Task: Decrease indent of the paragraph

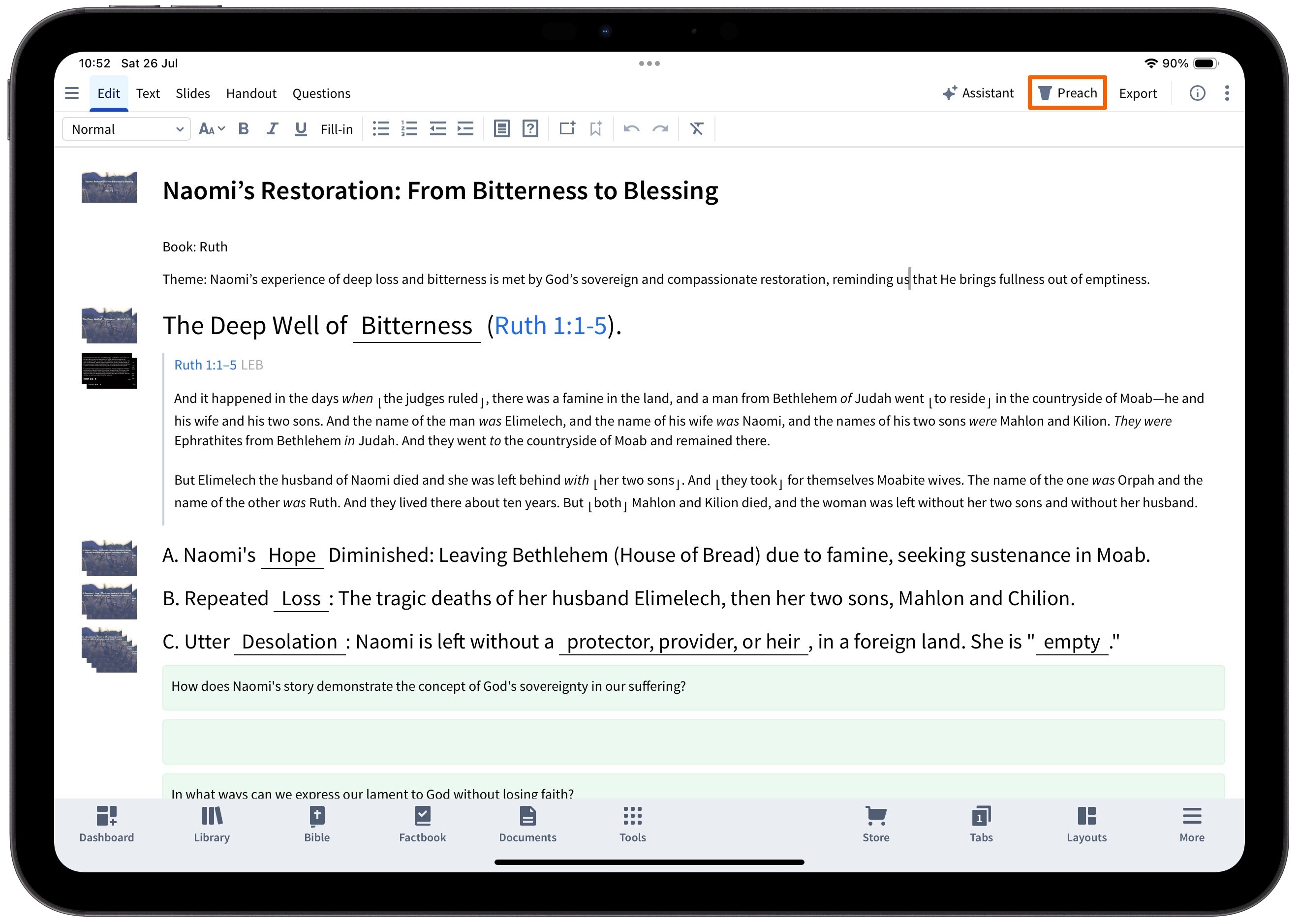Action: [x=437, y=128]
